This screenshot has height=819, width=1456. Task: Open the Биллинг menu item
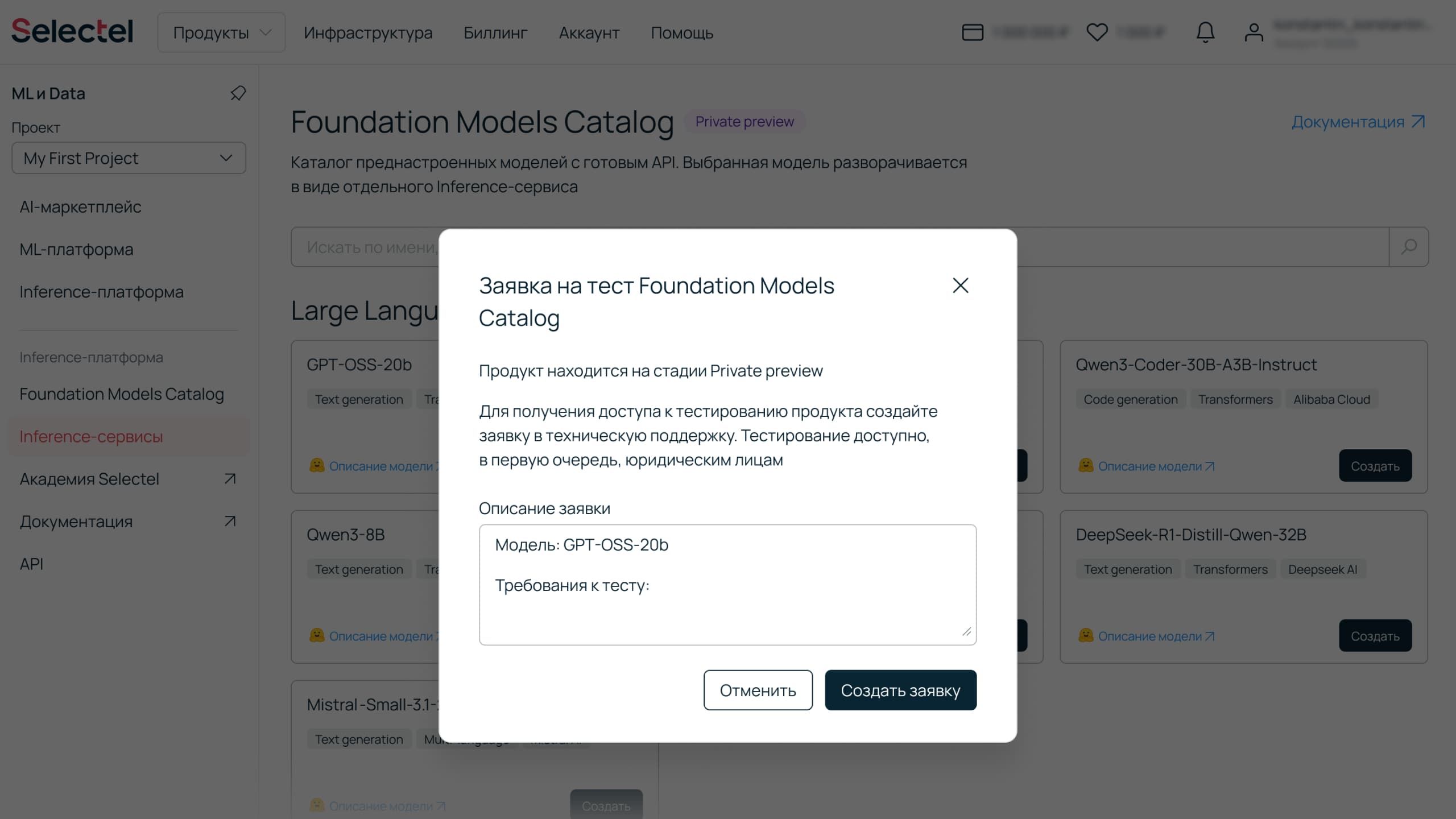[x=495, y=32]
